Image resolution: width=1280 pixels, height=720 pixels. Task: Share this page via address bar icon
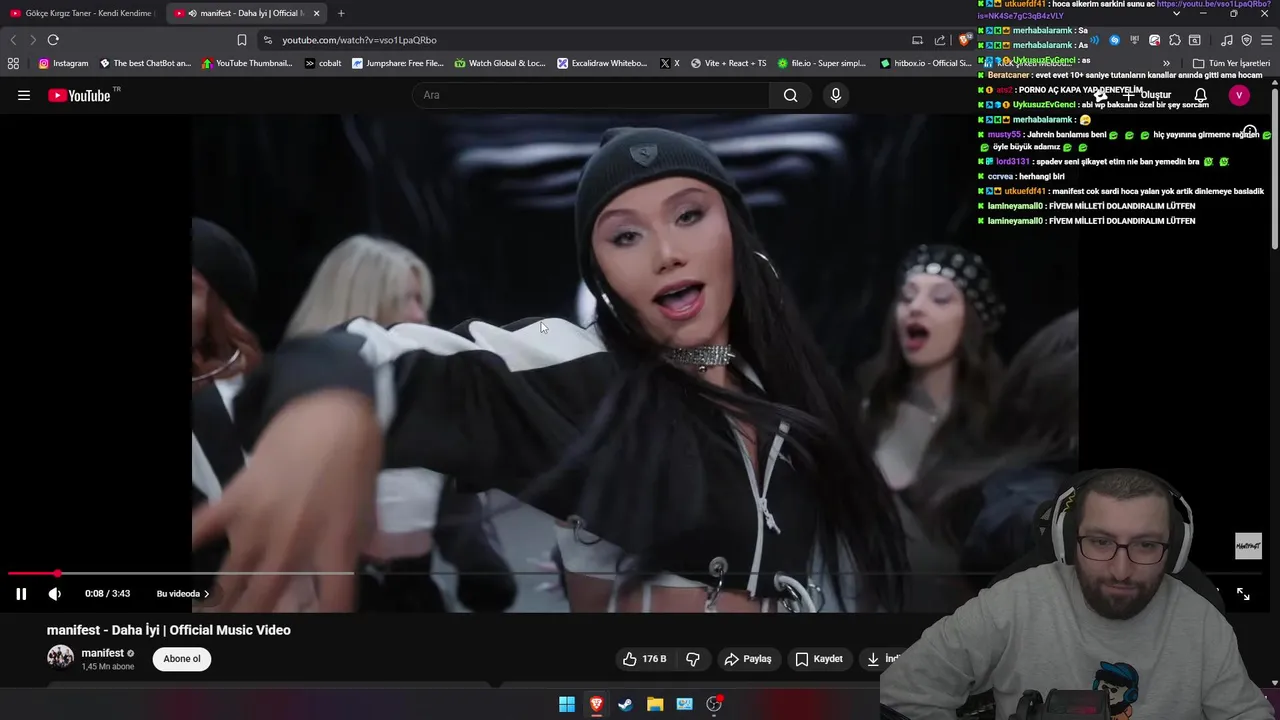[940, 40]
